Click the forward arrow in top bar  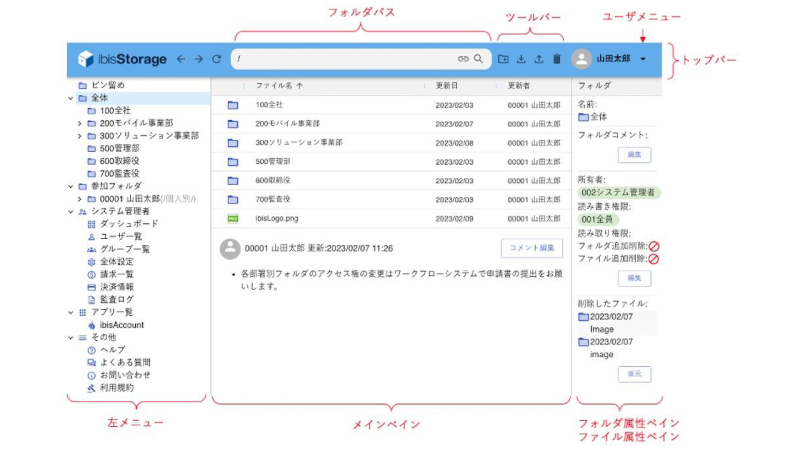pyautogui.click(x=198, y=59)
